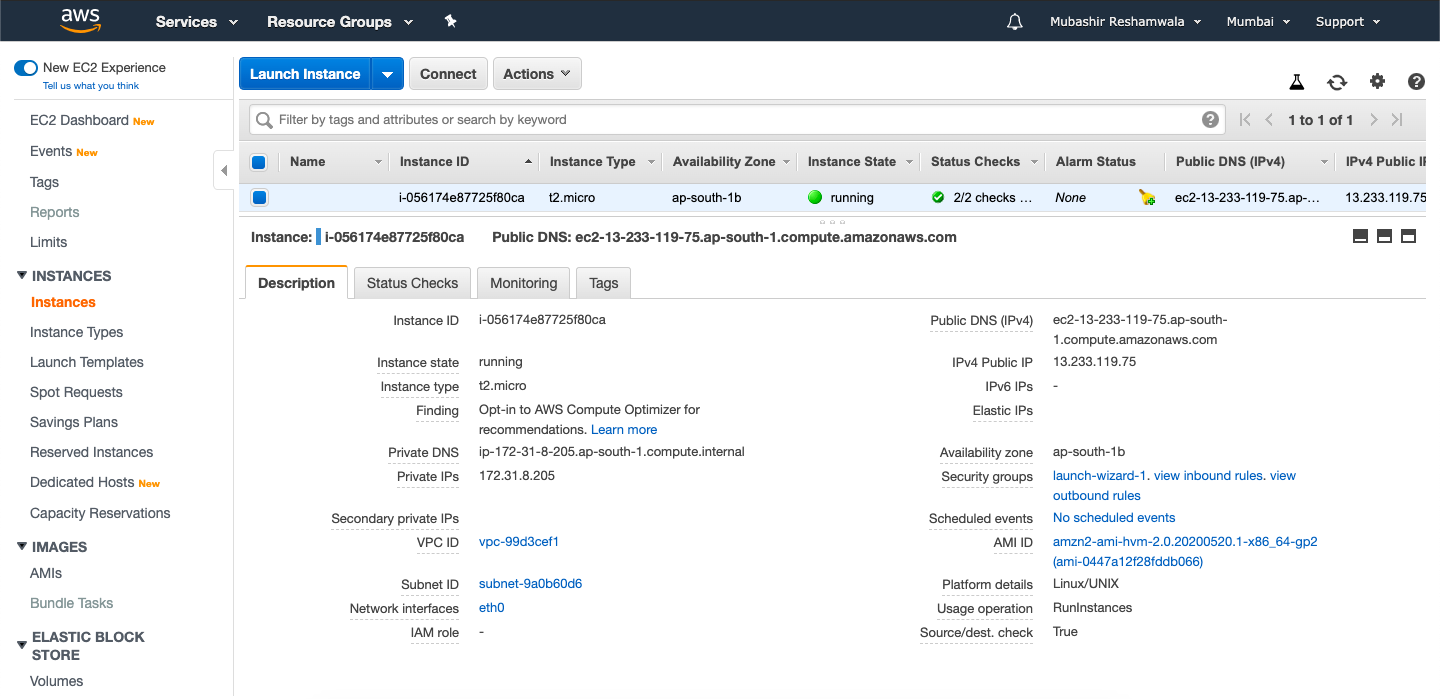Open the vpc-99d3cef1 link
This screenshot has height=699, width=1440.
(519, 542)
